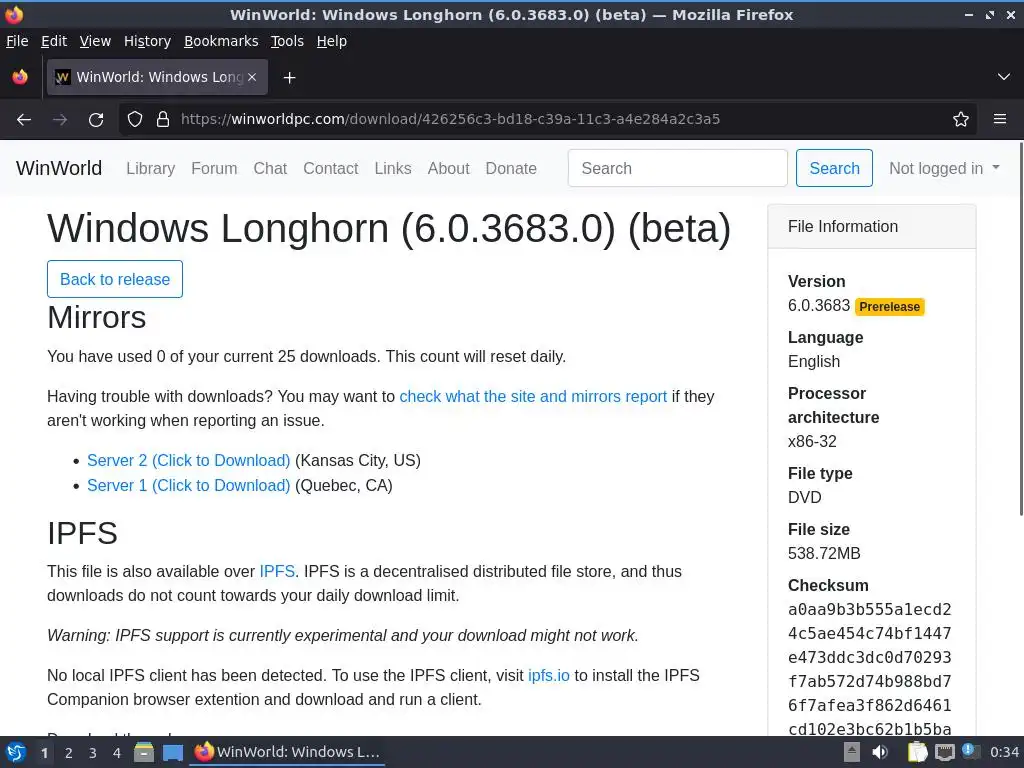Visit the ipfs.io link
Viewport: 1024px width, 768px height.
549,675
